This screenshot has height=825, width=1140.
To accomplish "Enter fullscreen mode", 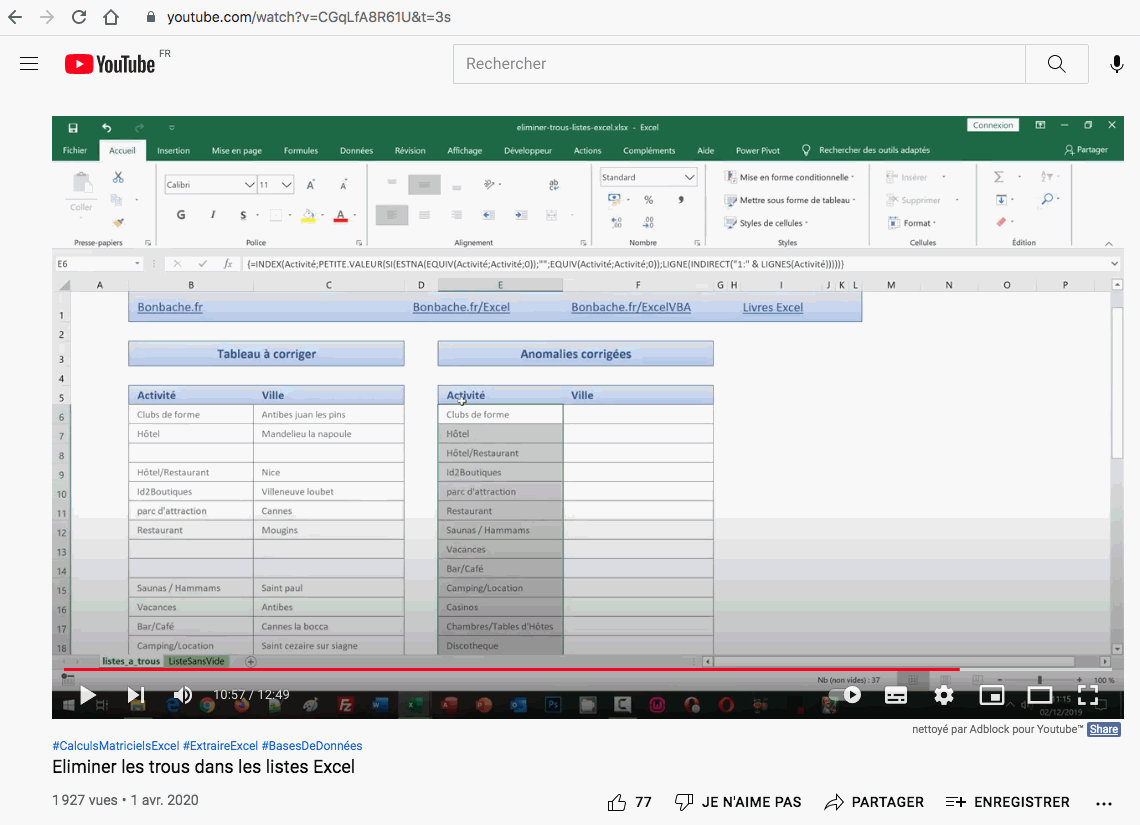I will coord(1087,694).
